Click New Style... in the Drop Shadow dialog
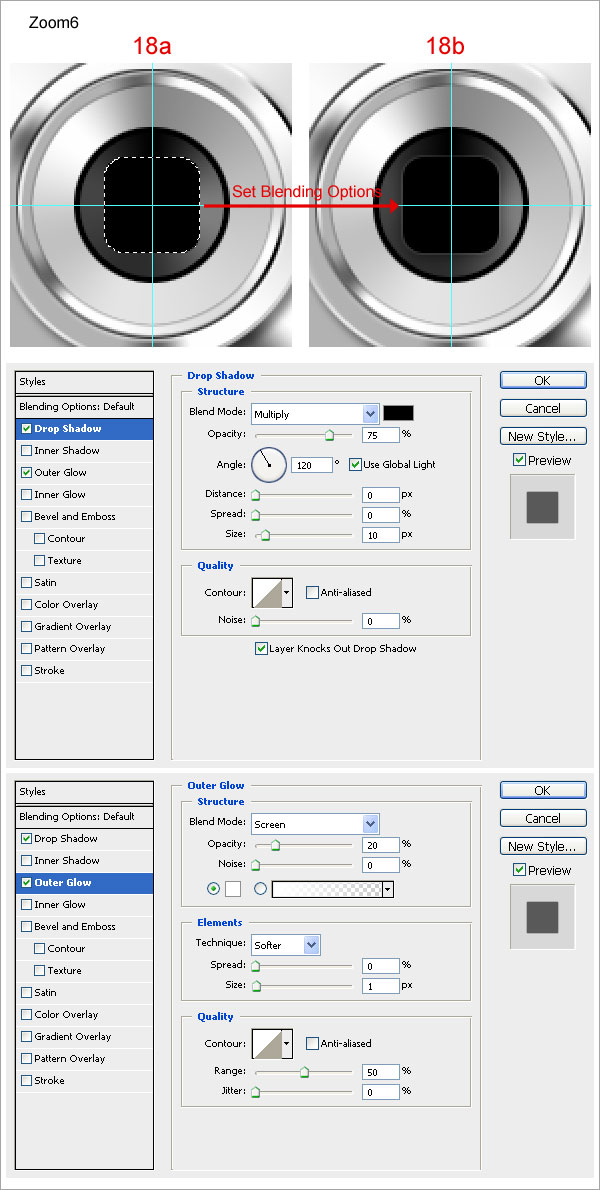Image resolution: width=600 pixels, height=1190 pixels. point(543,436)
